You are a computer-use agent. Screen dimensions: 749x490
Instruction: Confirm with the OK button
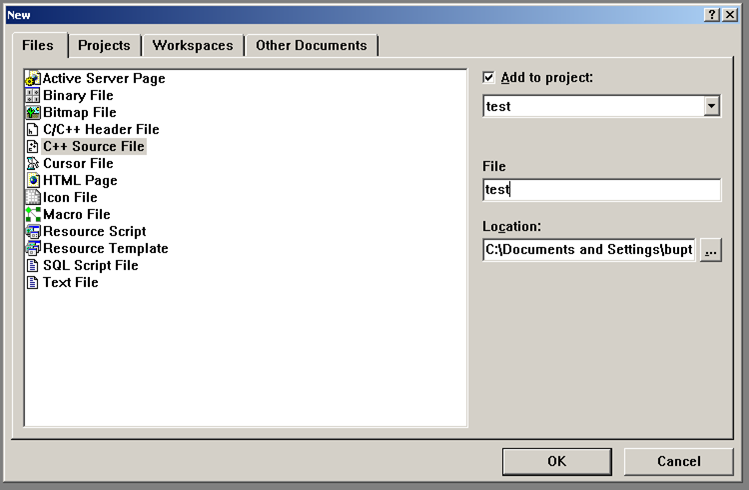pyautogui.click(x=557, y=461)
